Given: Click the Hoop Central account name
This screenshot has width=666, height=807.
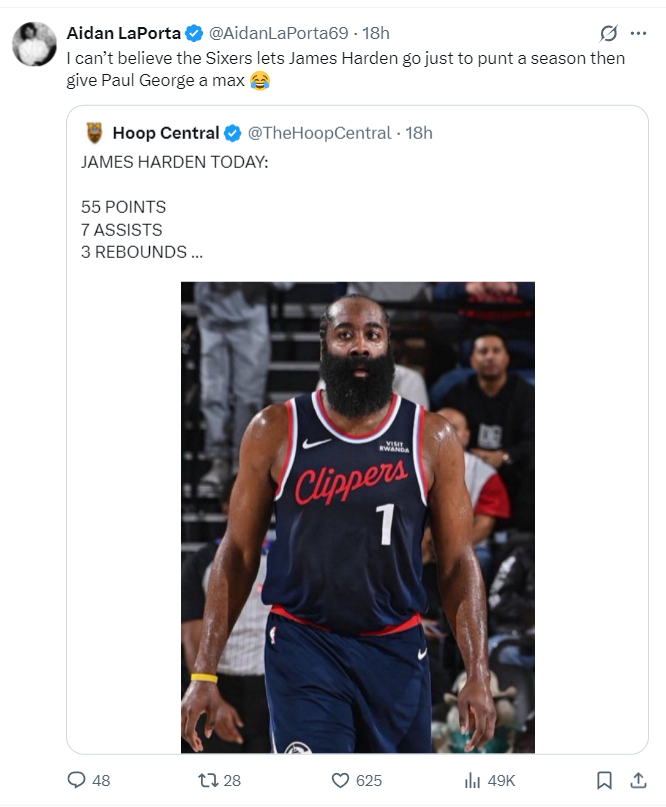Looking at the screenshot, I should [x=165, y=133].
